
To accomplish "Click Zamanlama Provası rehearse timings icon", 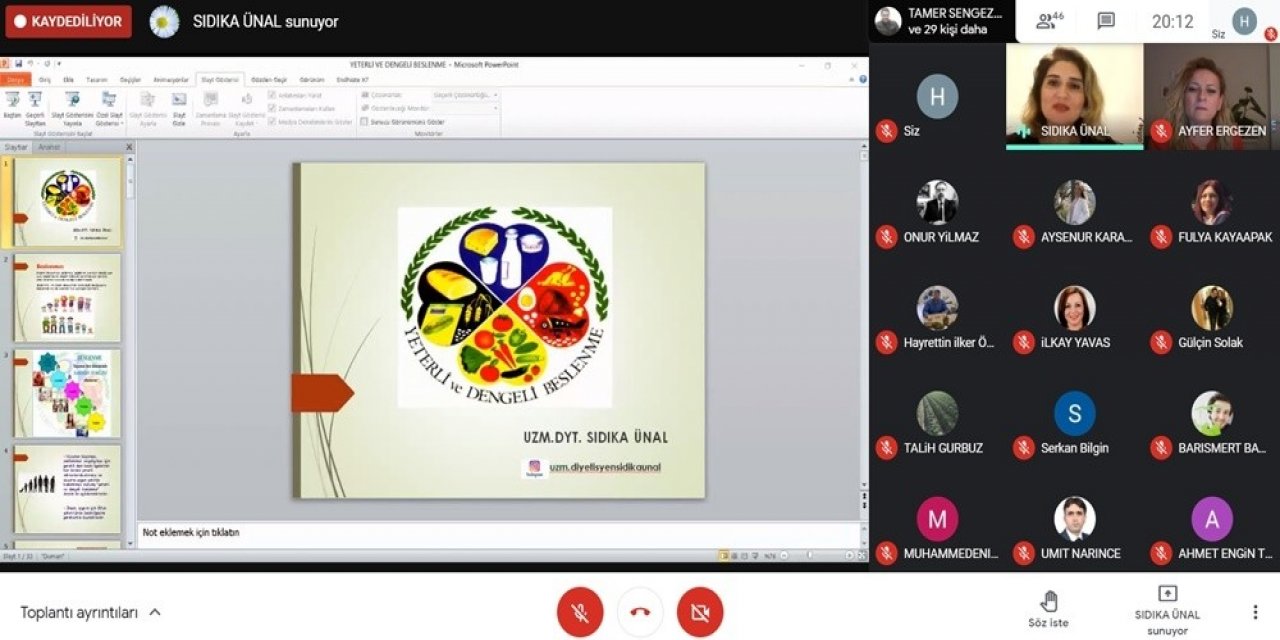I will [x=210, y=108].
